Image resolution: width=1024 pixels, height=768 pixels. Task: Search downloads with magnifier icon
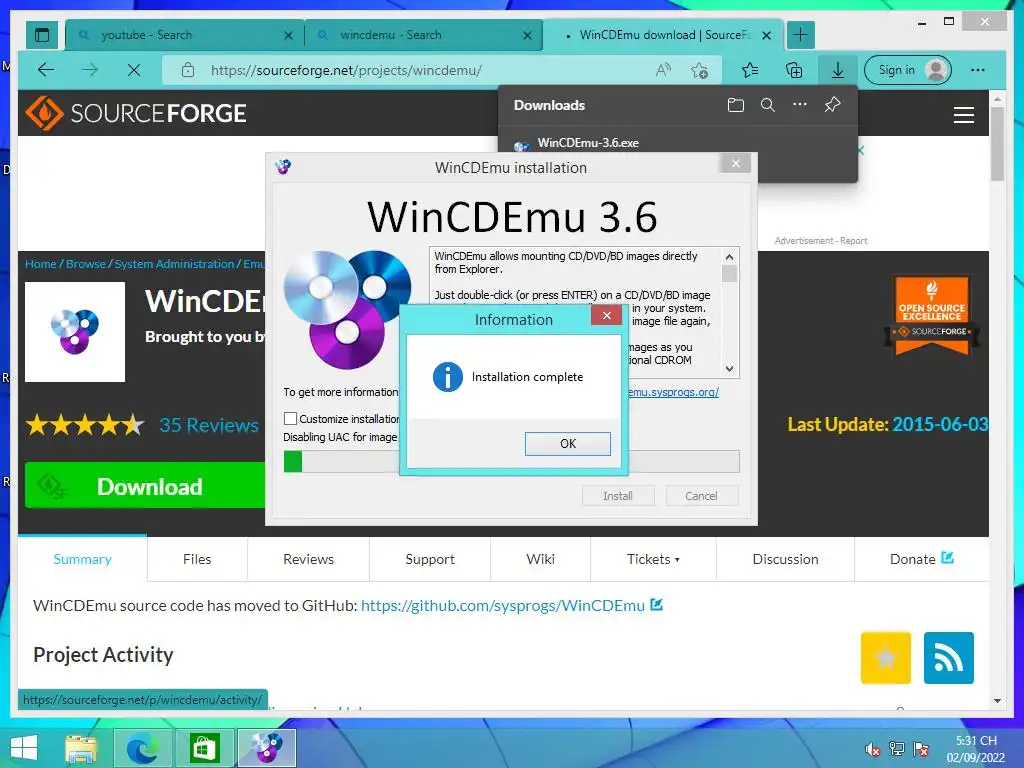[x=767, y=105]
